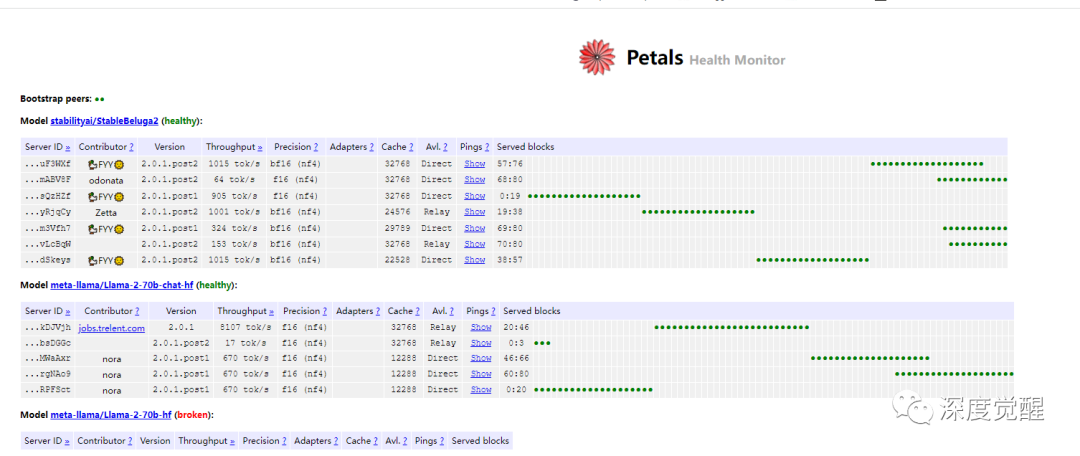Open Pings ? help in broken Llama-2-70b-hf table
This screenshot has height=456, width=1080.
[442, 441]
